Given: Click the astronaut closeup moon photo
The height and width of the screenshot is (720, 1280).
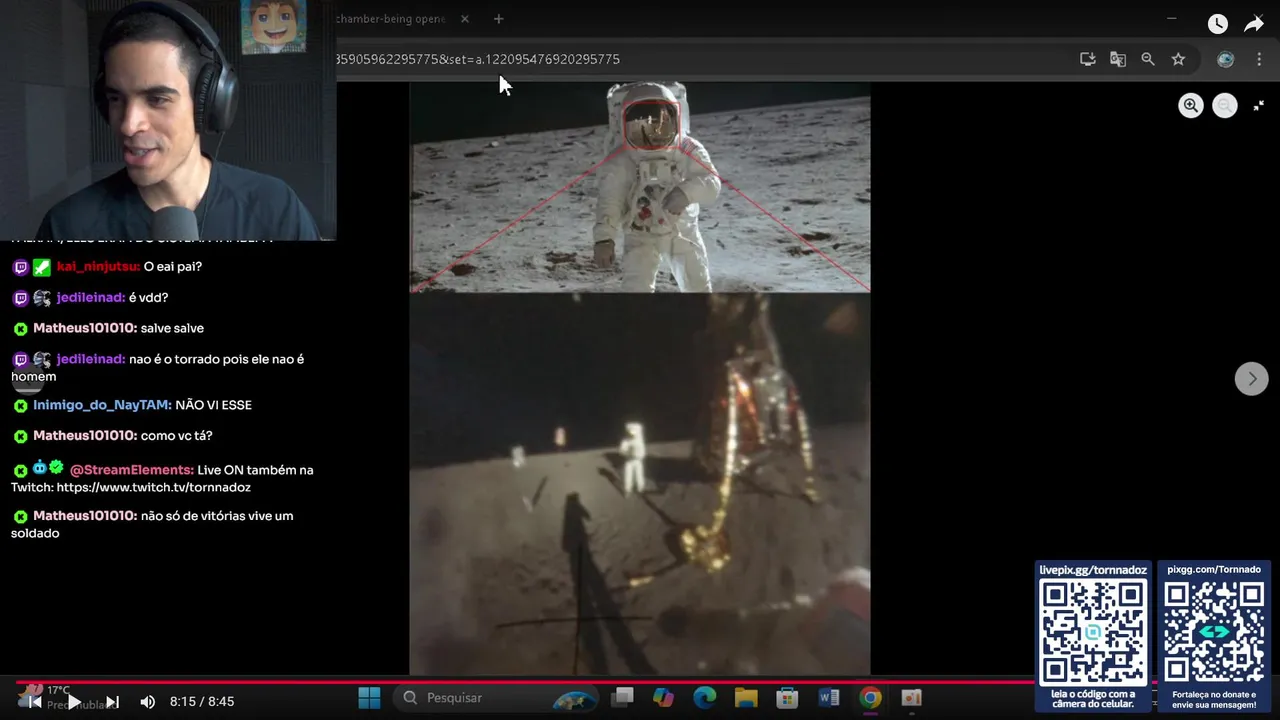Looking at the screenshot, I should pos(640,187).
